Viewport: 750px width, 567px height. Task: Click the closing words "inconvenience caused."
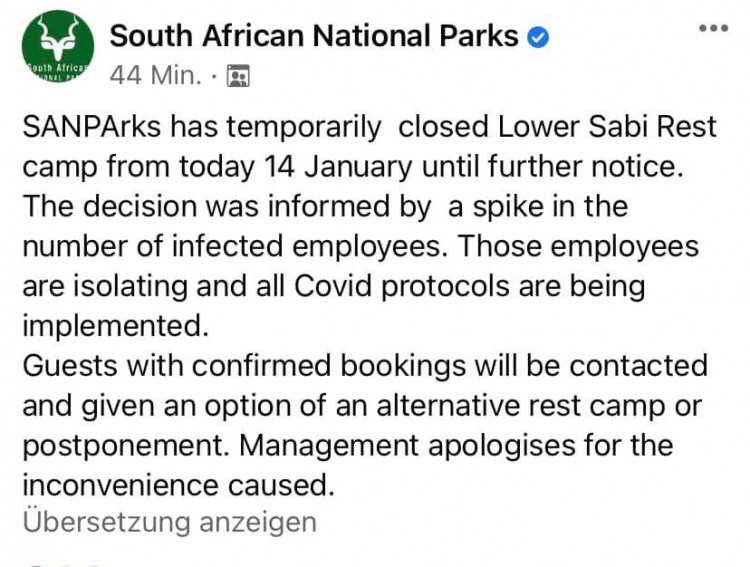[x=178, y=485]
